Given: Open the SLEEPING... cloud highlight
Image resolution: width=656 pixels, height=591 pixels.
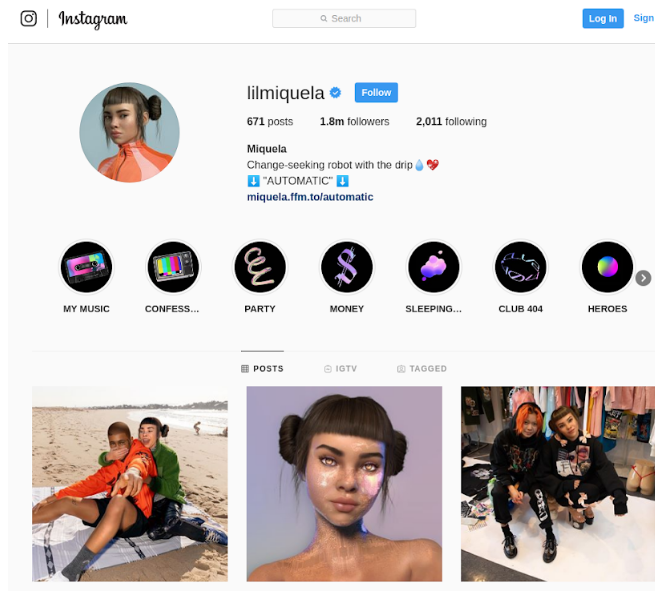Looking at the screenshot, I should click(x=434, y=267).
